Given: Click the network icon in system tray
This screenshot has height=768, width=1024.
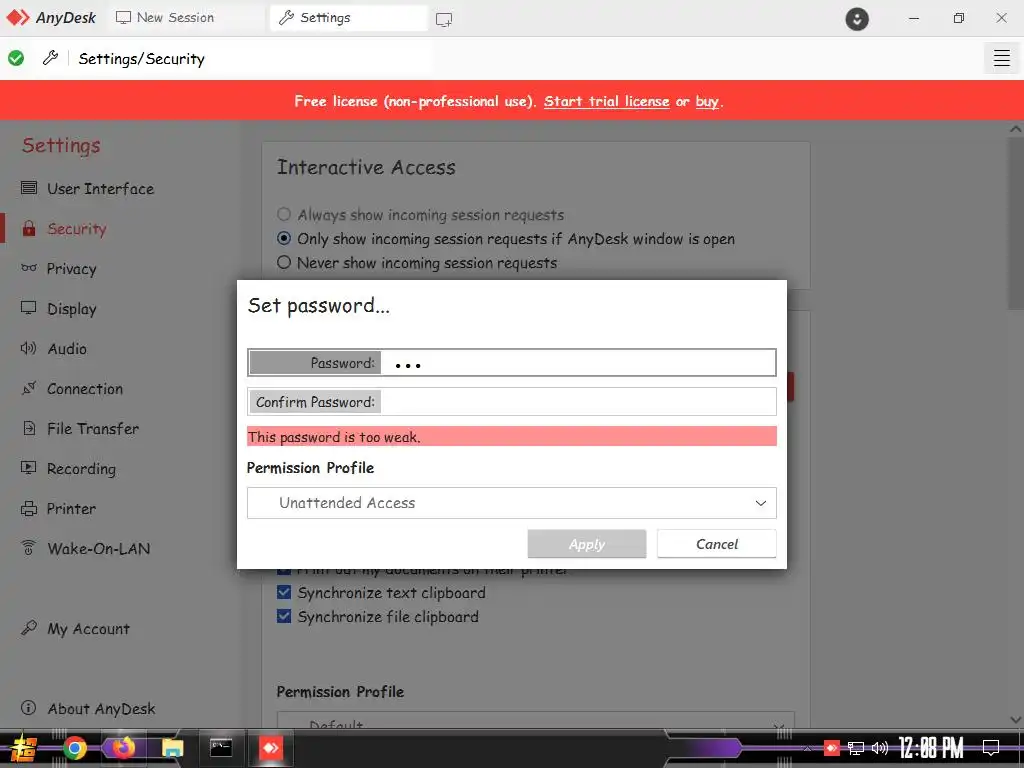Looking at the screenshot, I should click(856, 748).
